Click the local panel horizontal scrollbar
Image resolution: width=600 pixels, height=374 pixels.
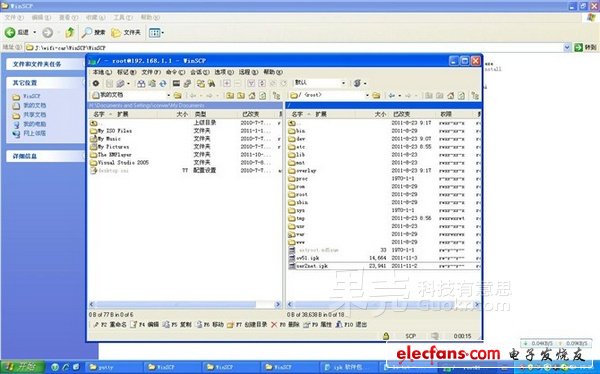click(x=185, y=304)
